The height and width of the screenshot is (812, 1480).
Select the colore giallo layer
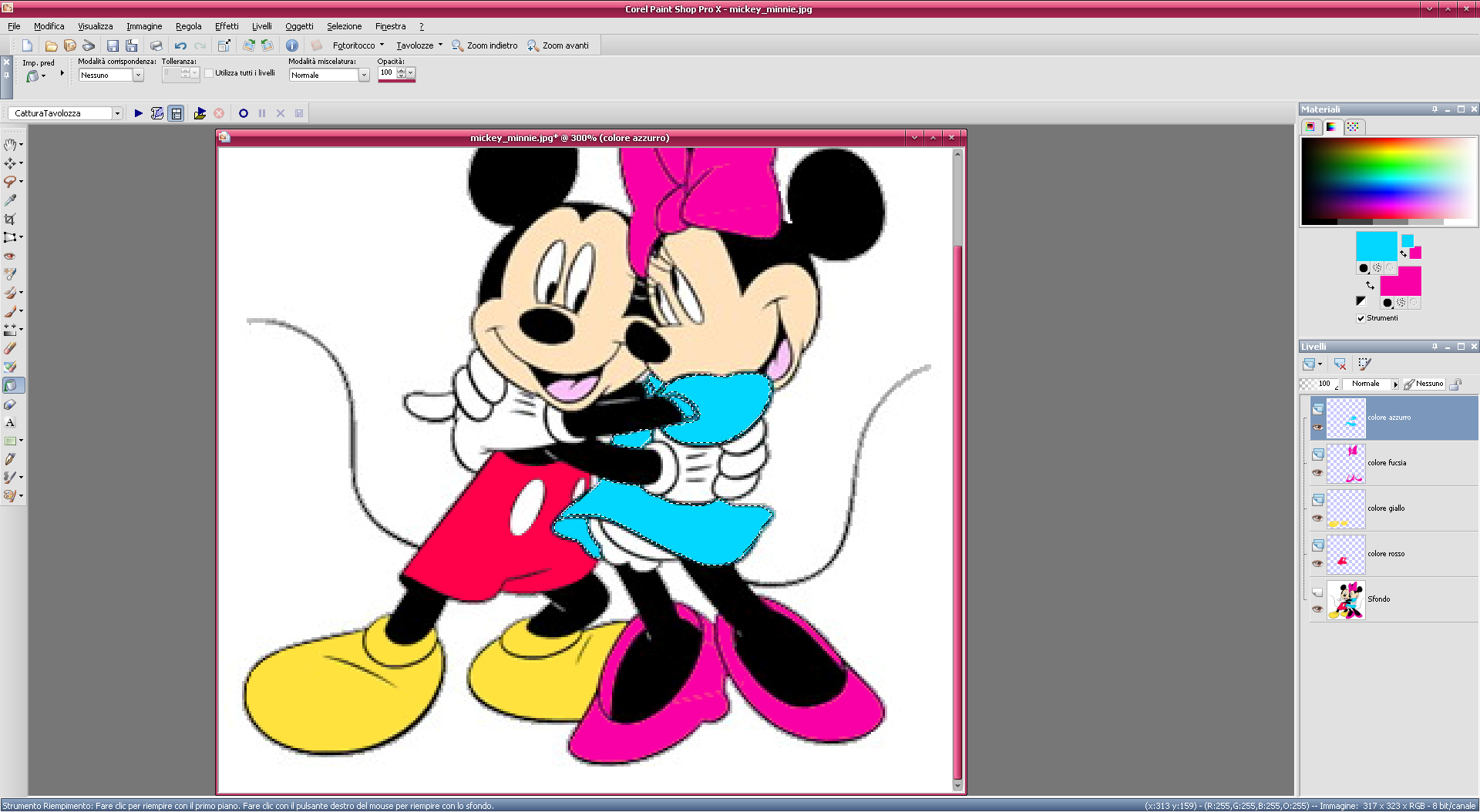coord(1394,508)
